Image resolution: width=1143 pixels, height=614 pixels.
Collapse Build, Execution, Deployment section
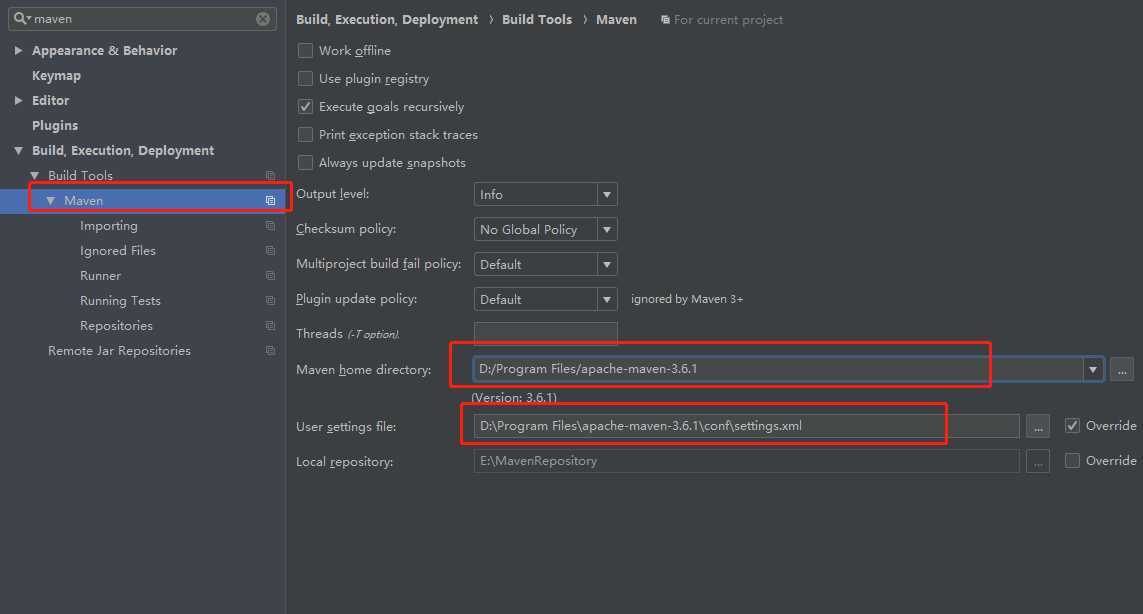pos(18,151)
